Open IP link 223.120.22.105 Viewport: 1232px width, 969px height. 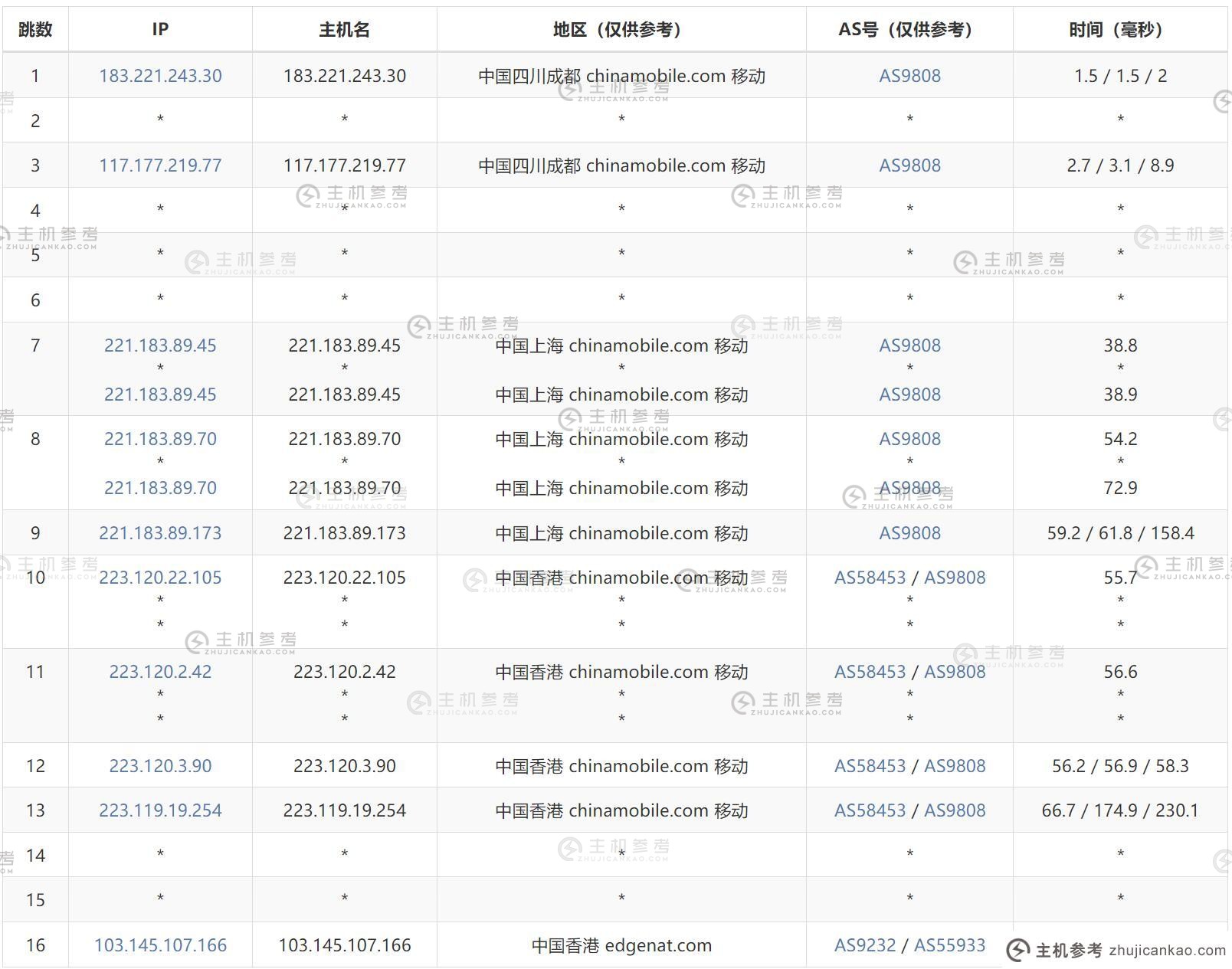[160, 578]
